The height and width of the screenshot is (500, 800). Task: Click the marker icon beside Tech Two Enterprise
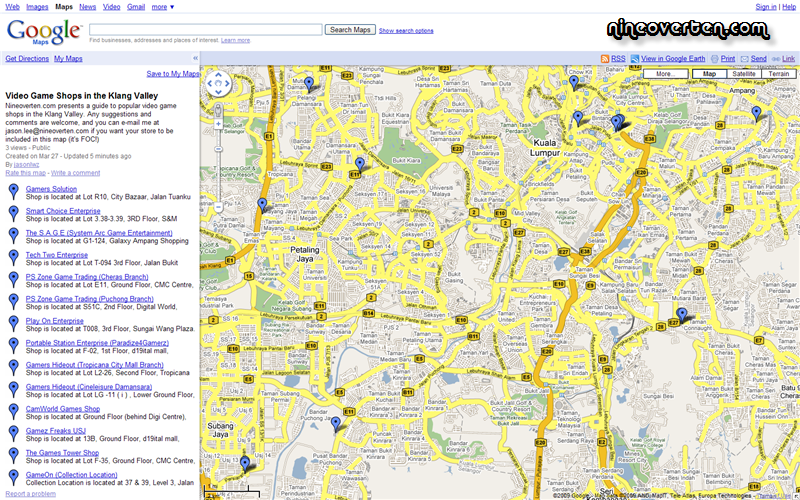pyautogui.click(x=14, y=258)
